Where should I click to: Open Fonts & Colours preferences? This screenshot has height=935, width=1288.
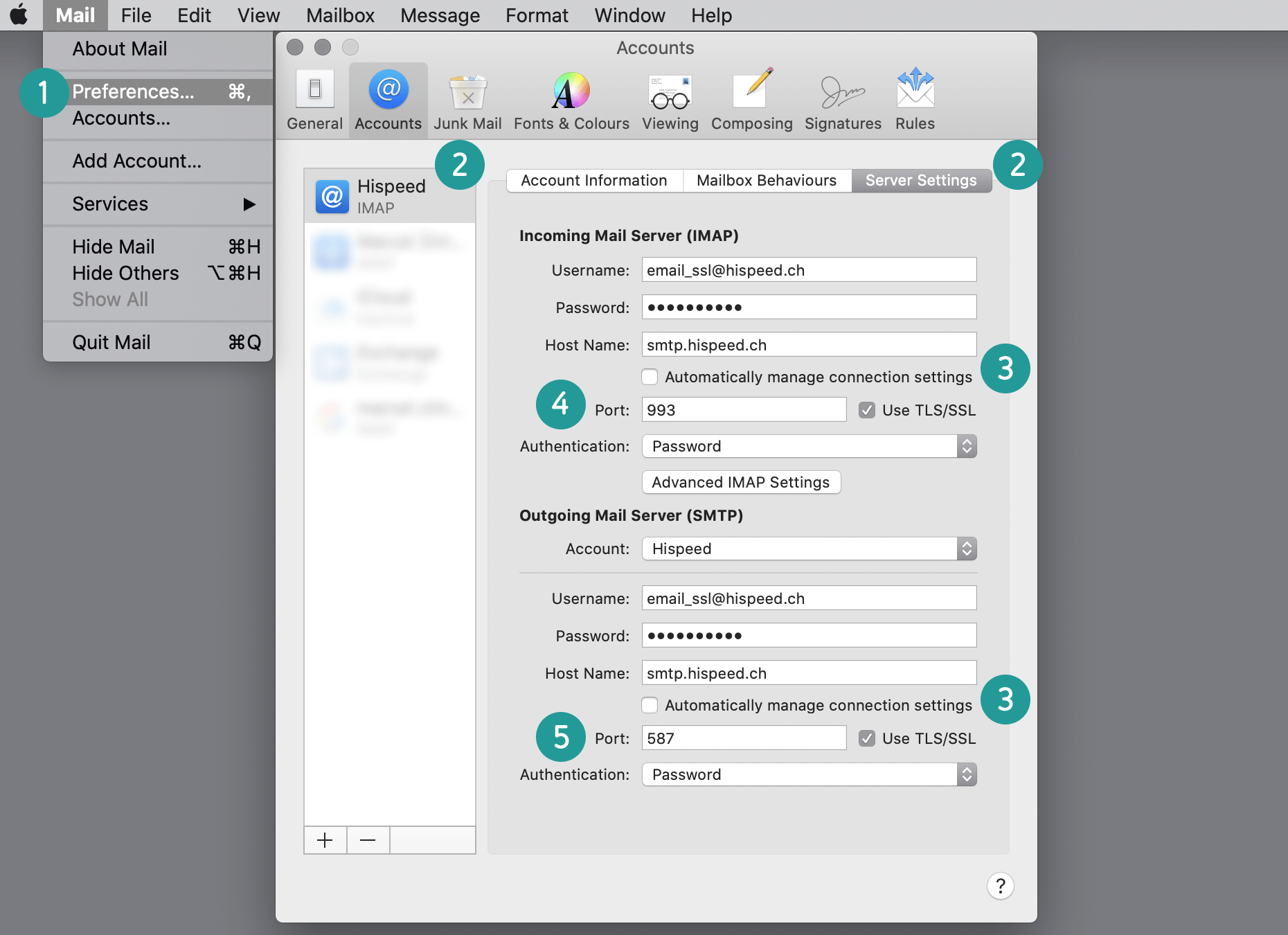[571, 101]
